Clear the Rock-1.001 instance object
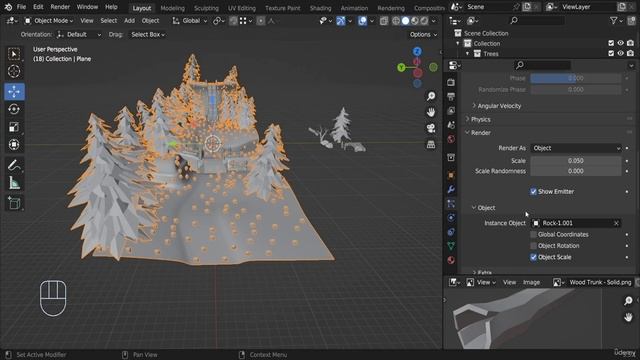This screenshot has height=360, width=640. click(616, 223)
